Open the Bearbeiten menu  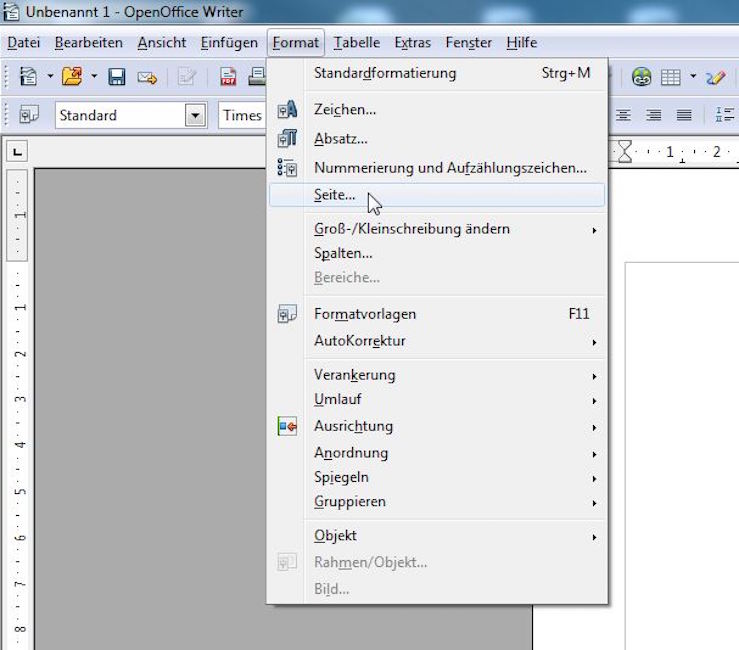click(x=89, y=43)
